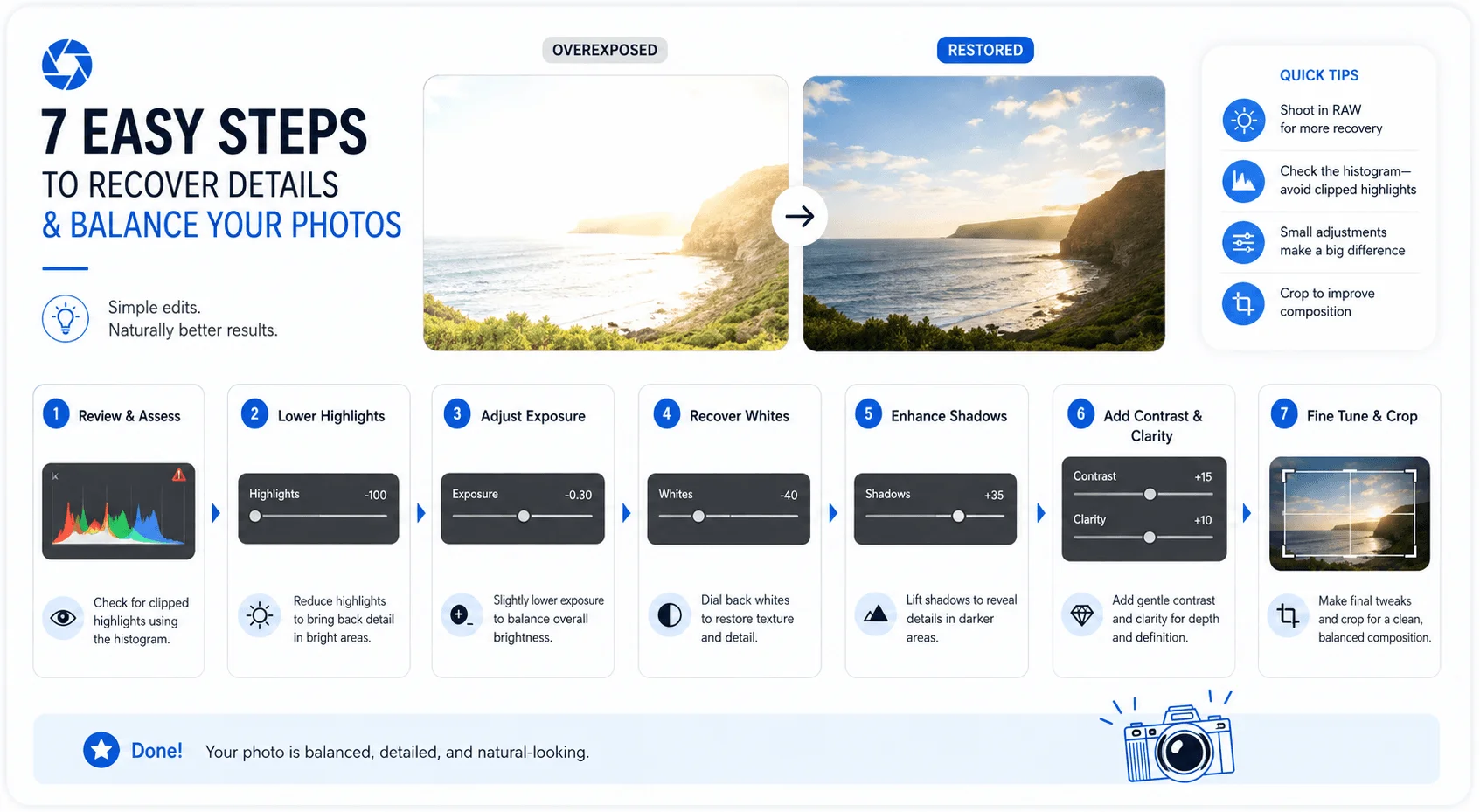Click the eye icon under Review & Assess
The height and width of the screenshot is (812, 1480).
point(63,618)
